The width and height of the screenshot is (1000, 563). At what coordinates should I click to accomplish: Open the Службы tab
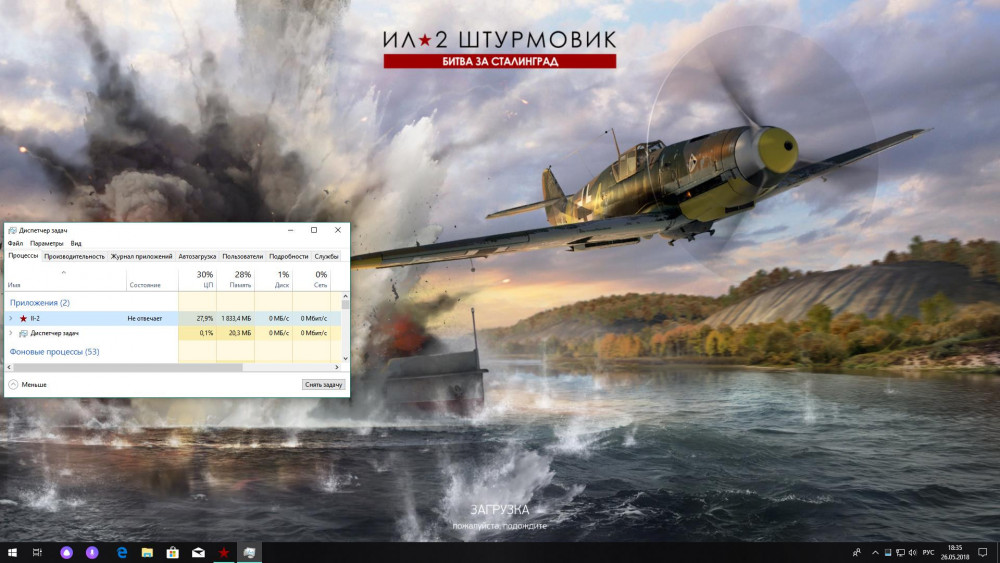click(326, 256)
